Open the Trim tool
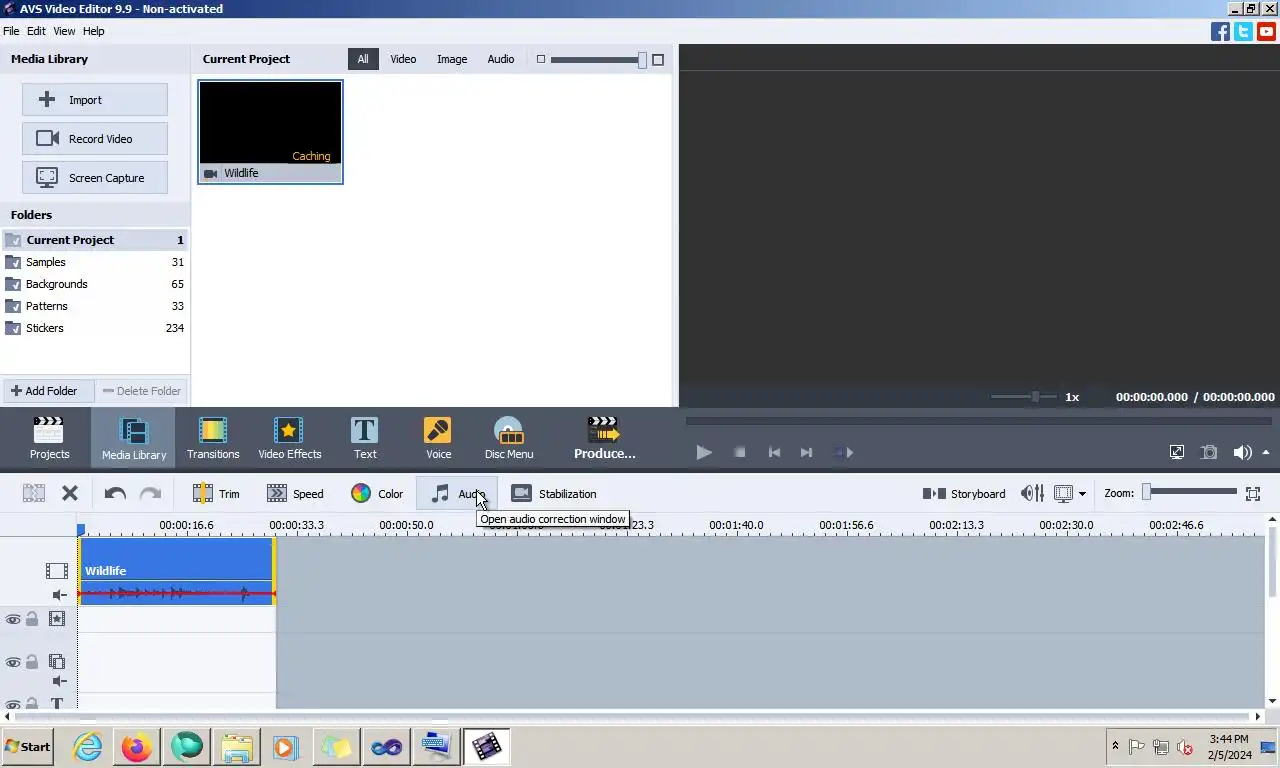This screenshot has width=1280, height=768. point(216,493)
